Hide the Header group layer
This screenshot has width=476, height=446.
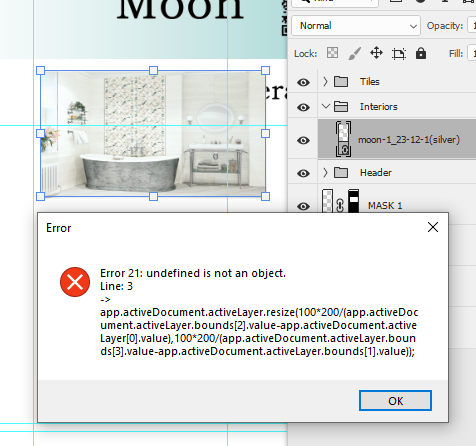click(303, 173)
